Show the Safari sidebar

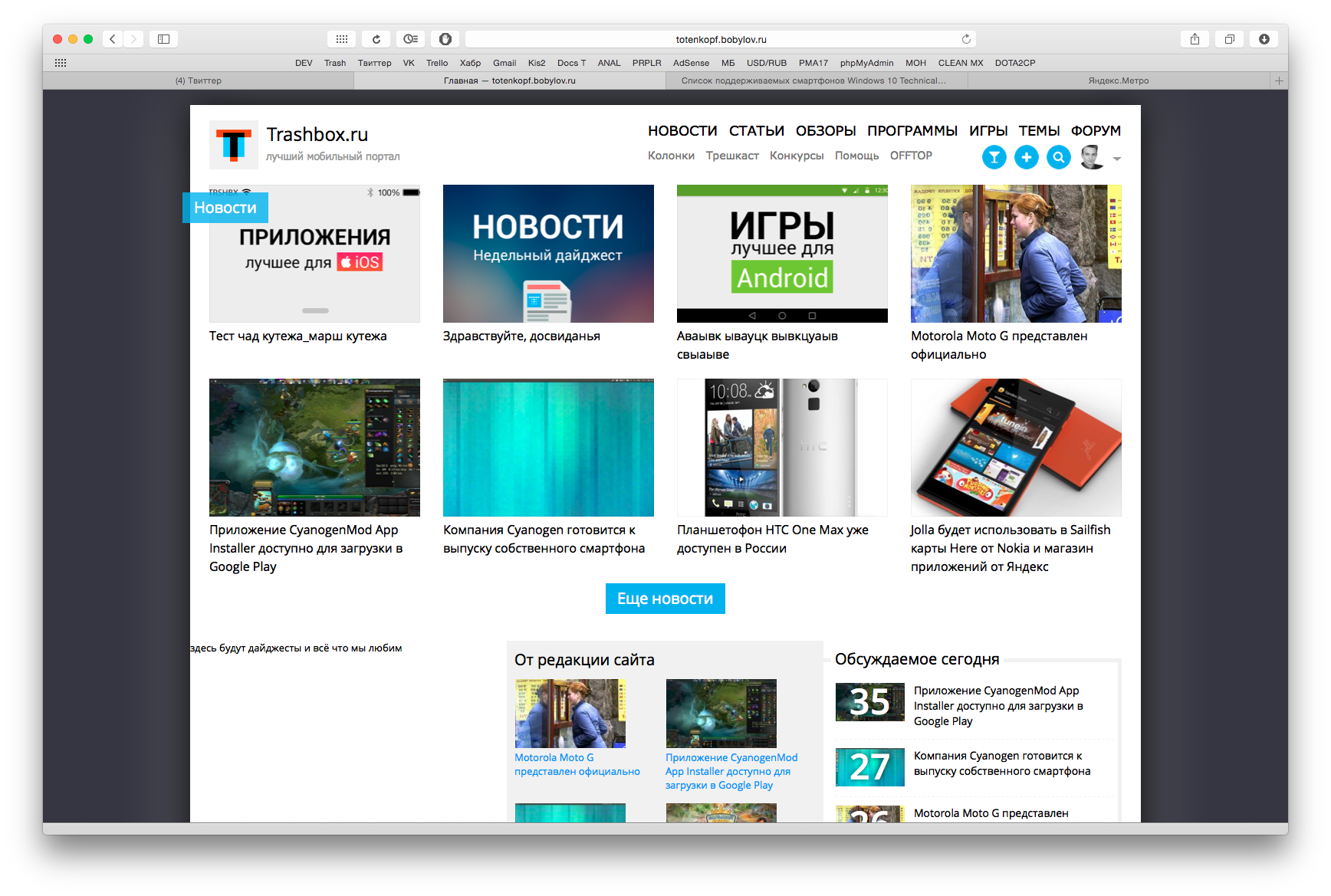coord(163,39)
